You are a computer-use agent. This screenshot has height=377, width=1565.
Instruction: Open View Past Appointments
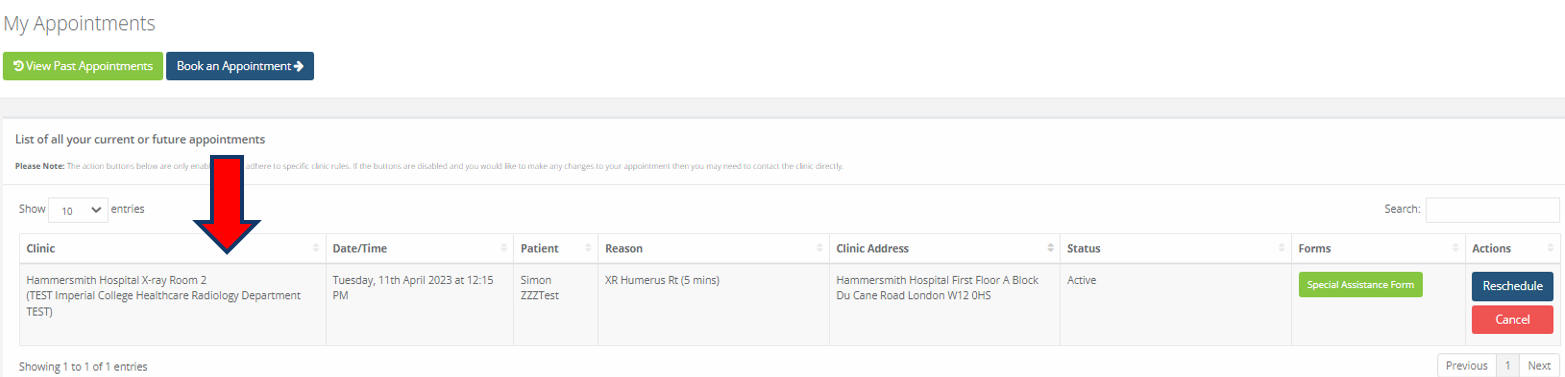[x=83, y=66]
